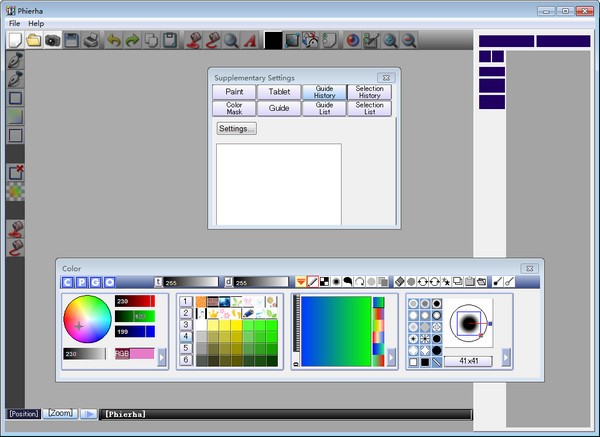The height and width of the screenshot is (437, 600).
Task: Click the redo arrow icon
Action: click(132, 41)
